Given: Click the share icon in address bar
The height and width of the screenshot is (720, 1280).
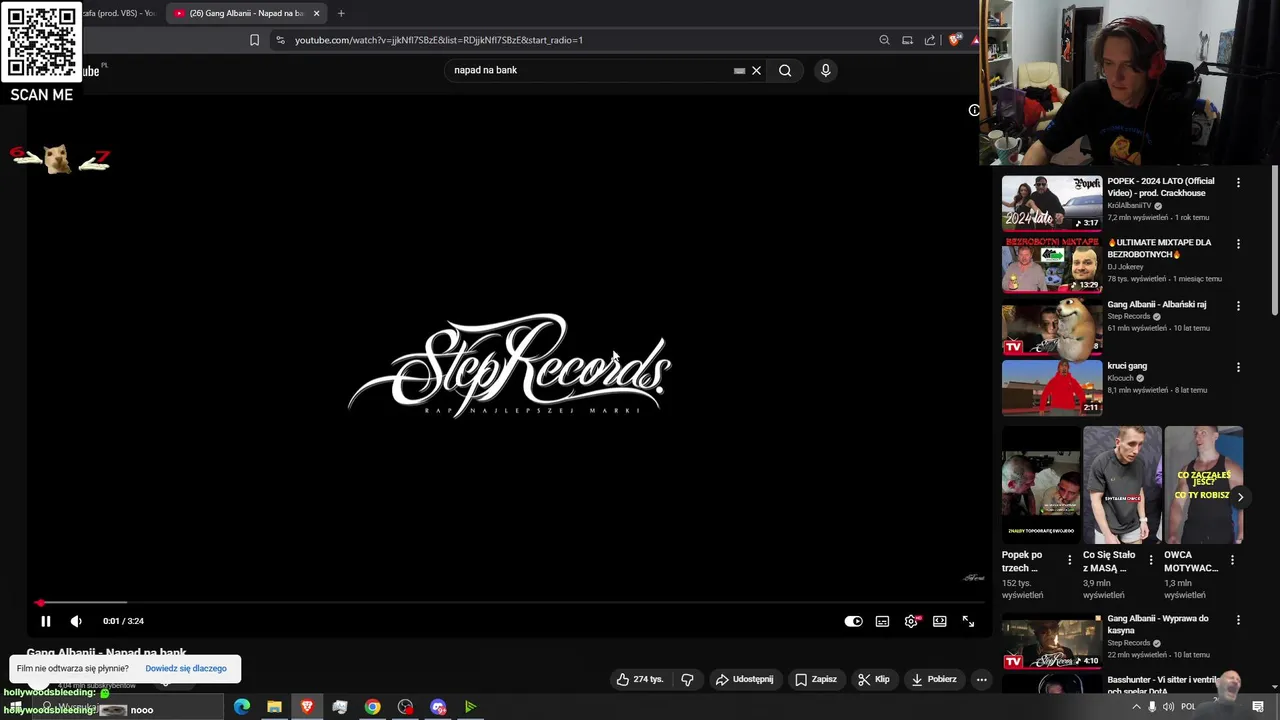Looking at the screenshot, I should click(930, 40).
